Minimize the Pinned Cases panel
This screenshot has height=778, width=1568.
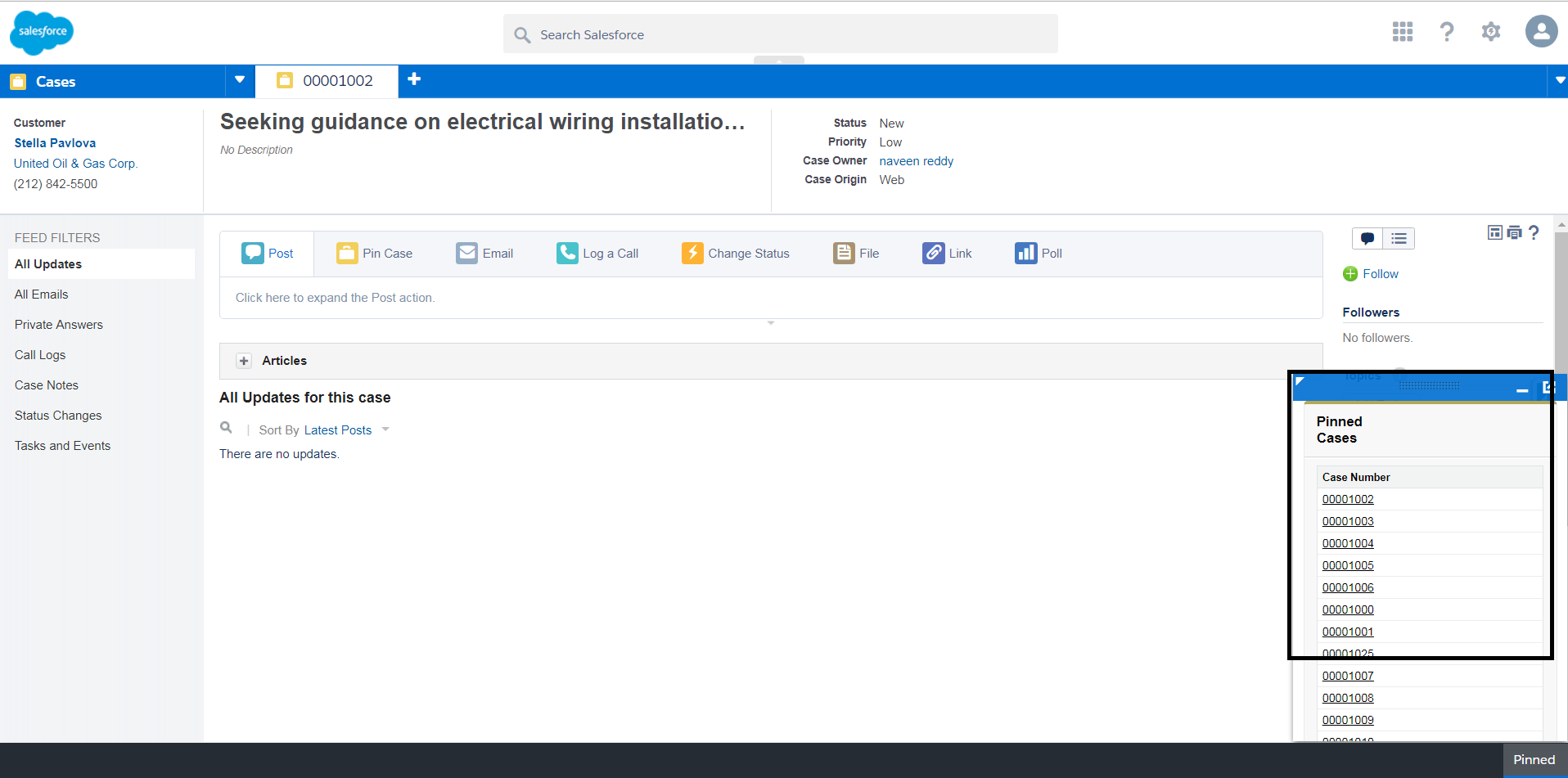(1523, 389)
